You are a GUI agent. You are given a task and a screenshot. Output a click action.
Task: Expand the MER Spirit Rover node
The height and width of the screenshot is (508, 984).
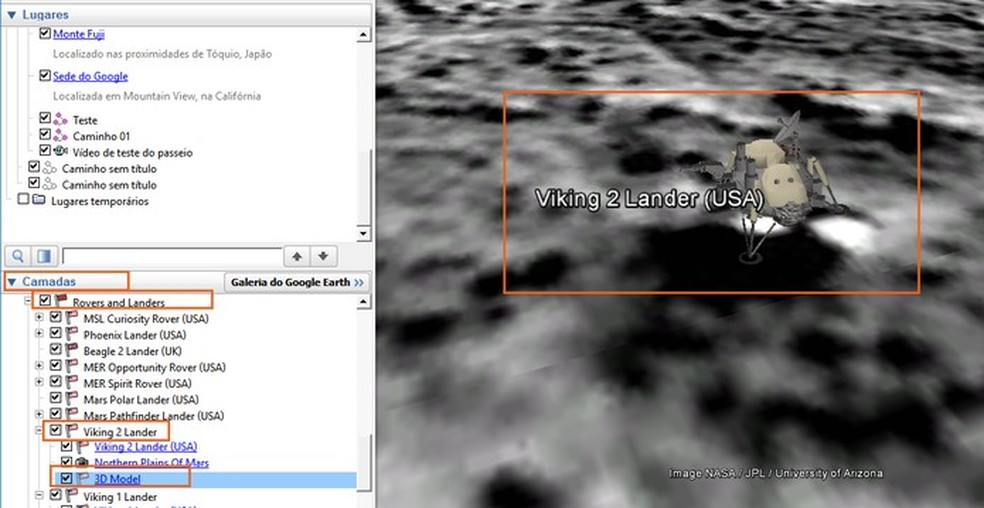pyautogui.click(x=39, y=382)
